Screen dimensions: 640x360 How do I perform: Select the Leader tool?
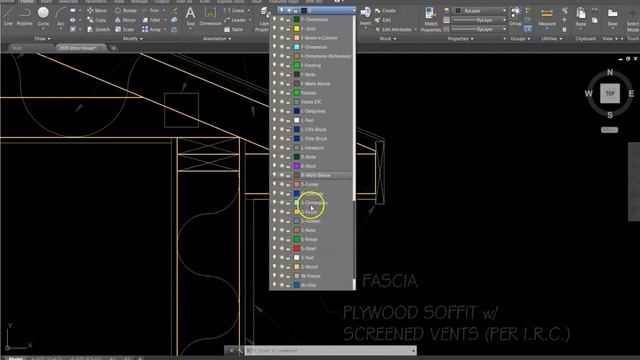[235, 20]
